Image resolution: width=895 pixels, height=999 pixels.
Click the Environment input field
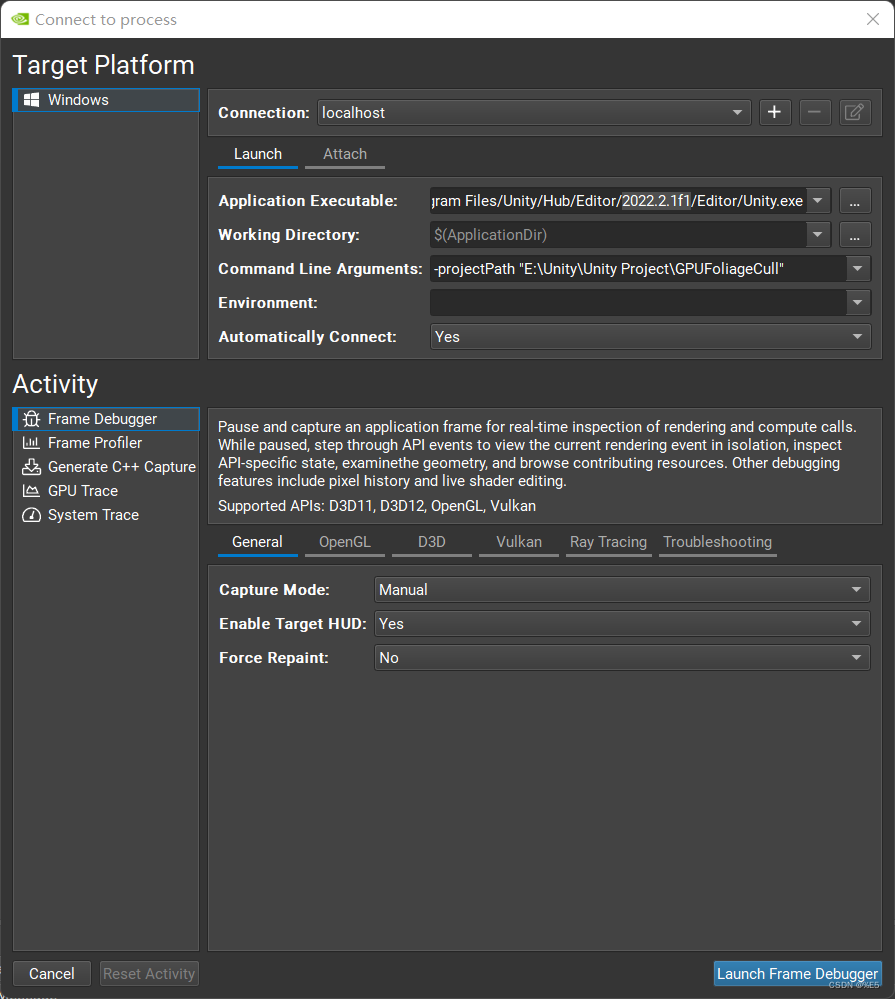(x=638, y=303)
